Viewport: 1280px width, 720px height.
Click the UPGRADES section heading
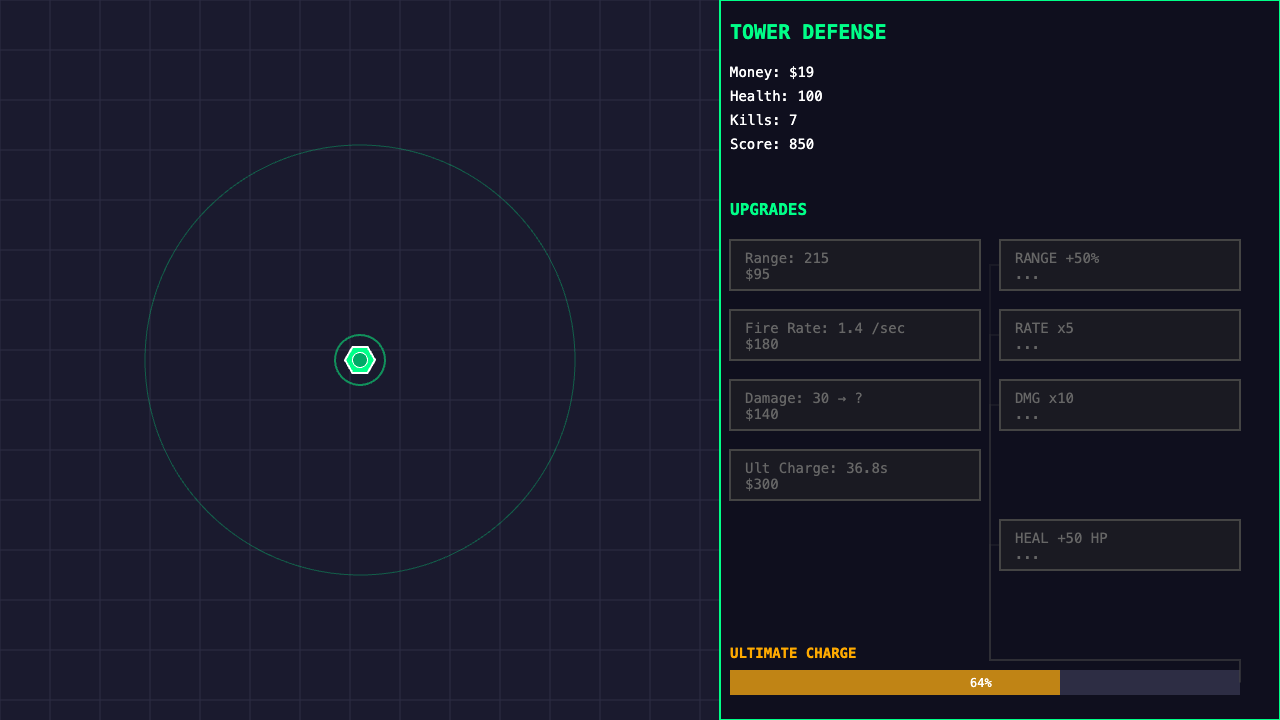(768, 209)
